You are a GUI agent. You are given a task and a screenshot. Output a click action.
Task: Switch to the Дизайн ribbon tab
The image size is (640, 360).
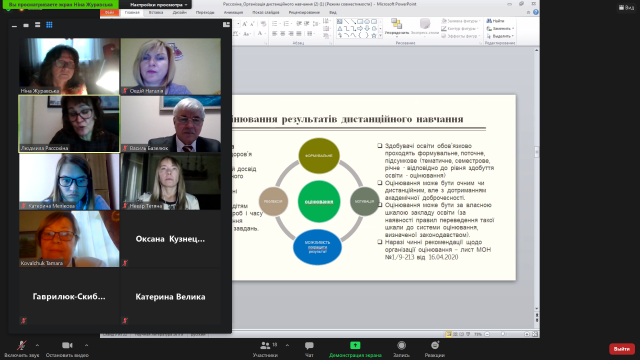[180, 13]
